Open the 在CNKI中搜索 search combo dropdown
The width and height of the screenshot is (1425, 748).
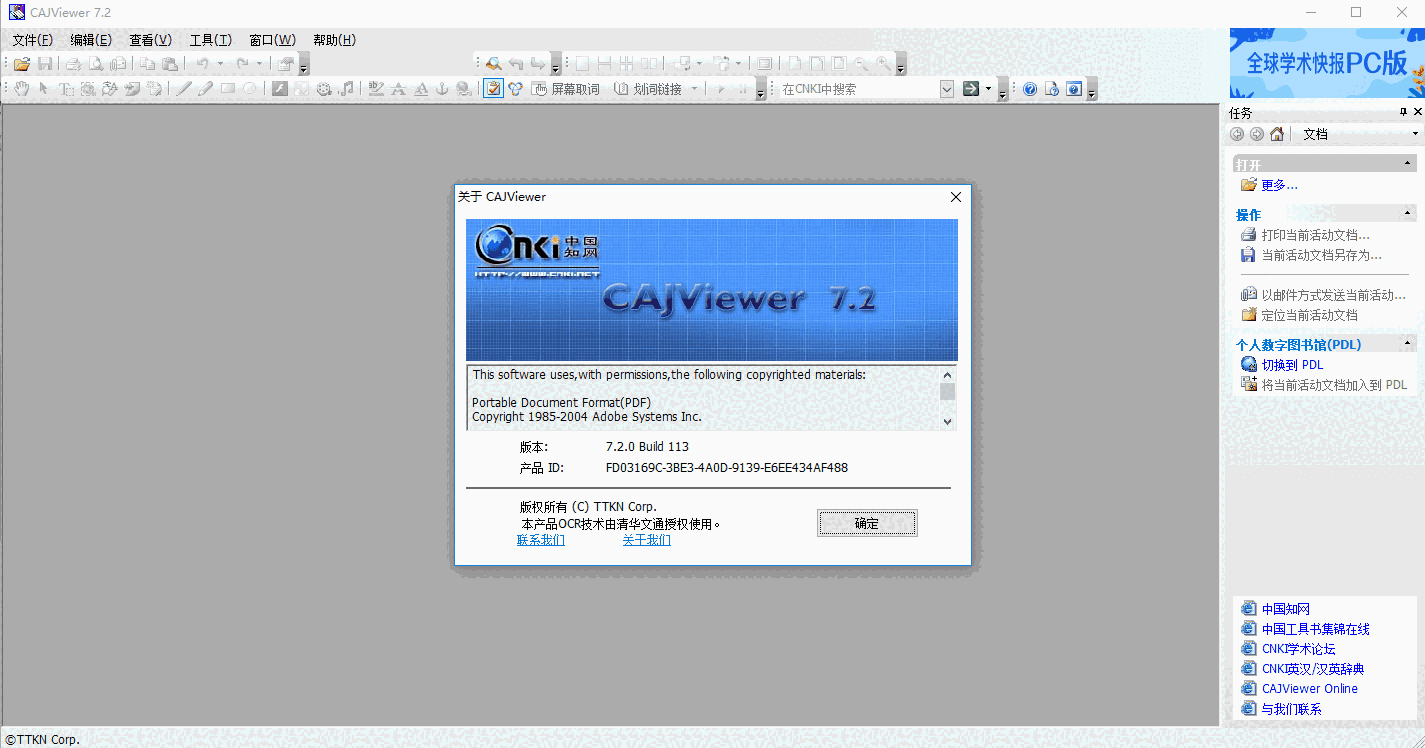click(x=947, y=89)
